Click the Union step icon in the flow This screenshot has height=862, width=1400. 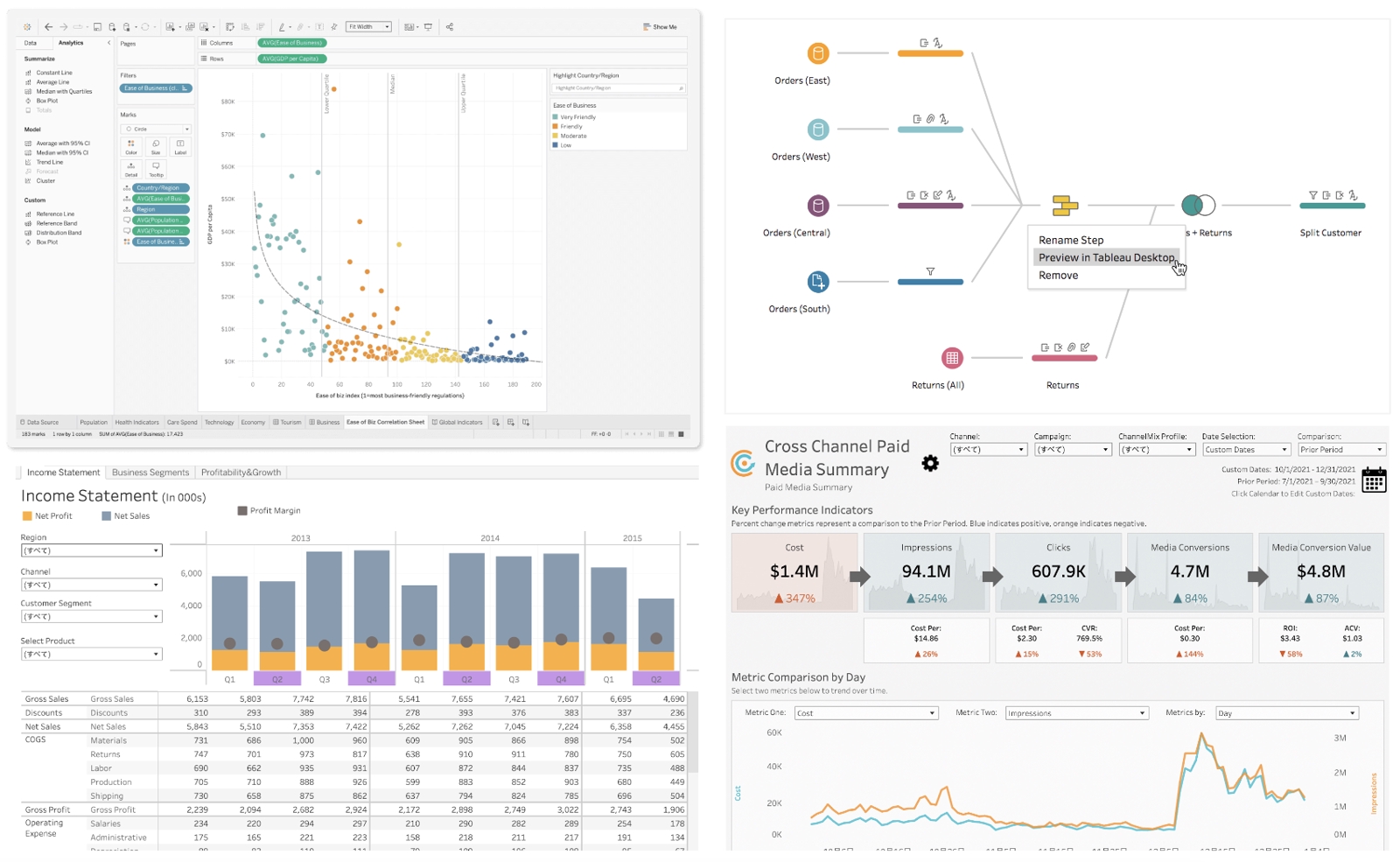1065,206
